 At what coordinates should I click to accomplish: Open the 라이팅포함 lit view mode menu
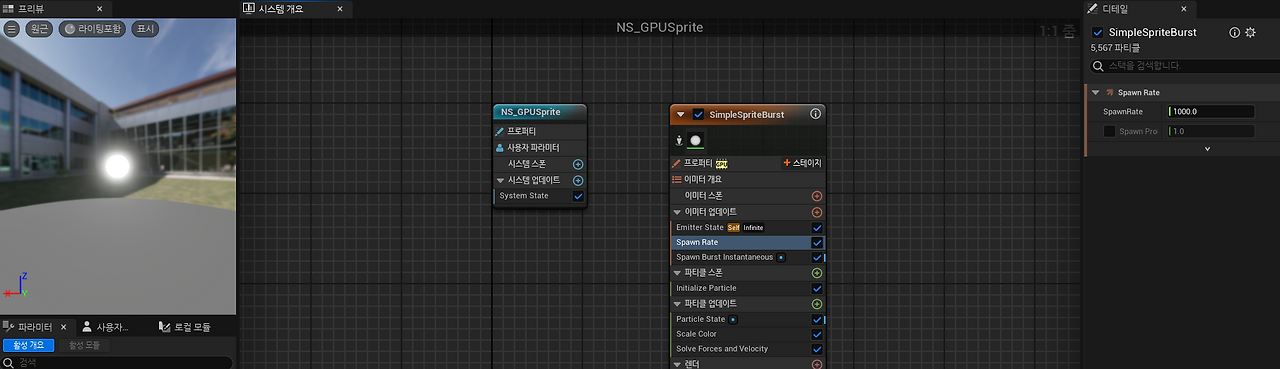[93, 29]
